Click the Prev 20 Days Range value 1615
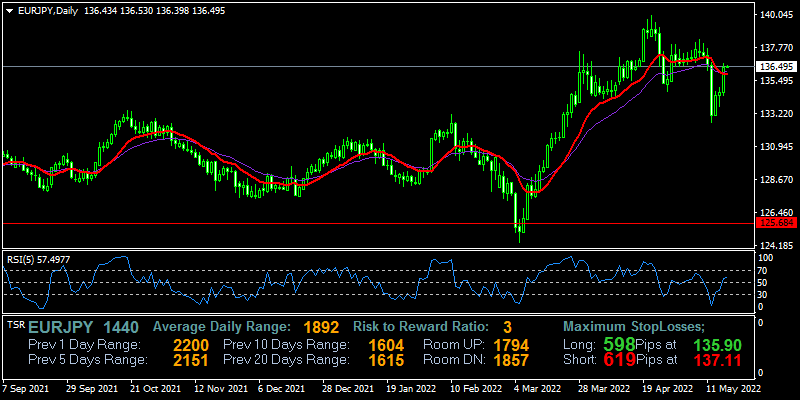This screenshot has height=400, width=800. pyautogui.click(x=387, y=361)
